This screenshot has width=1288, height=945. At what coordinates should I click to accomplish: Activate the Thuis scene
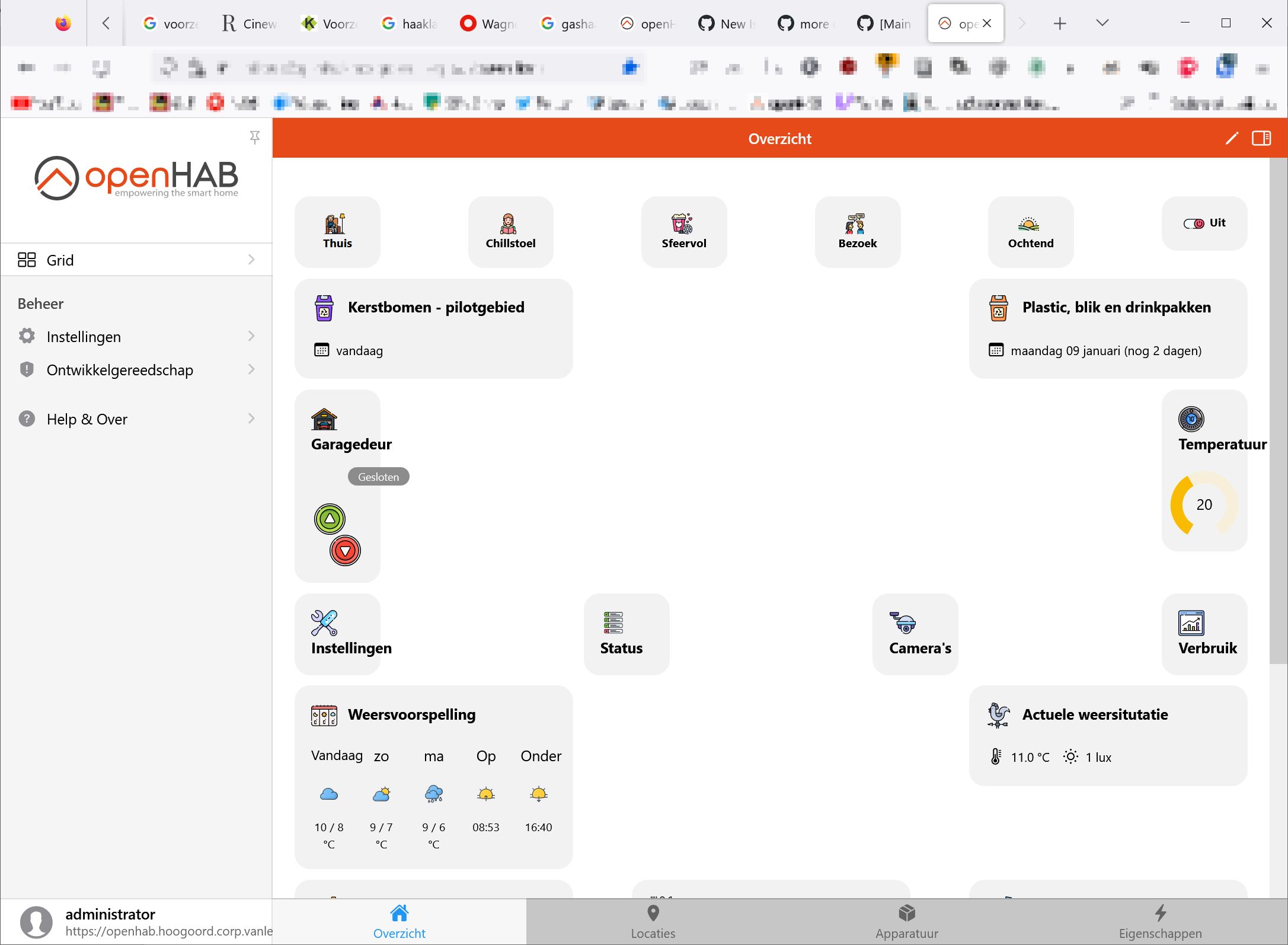337,232
